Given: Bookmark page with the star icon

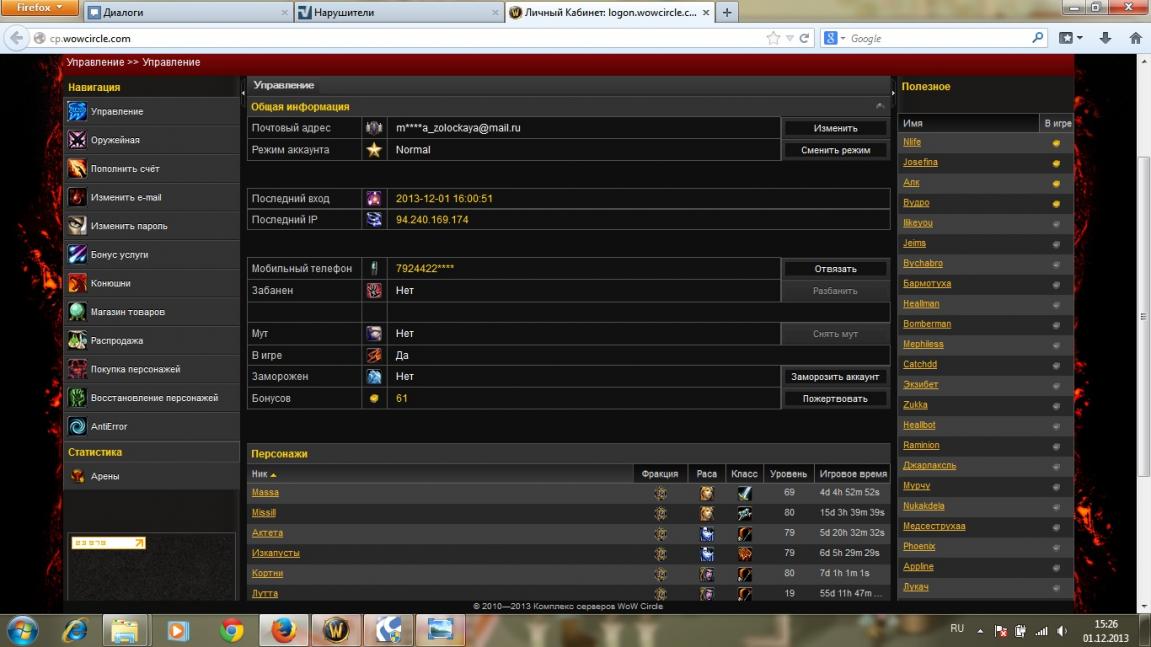Looking at the screenshot, I should pos(773,38).
